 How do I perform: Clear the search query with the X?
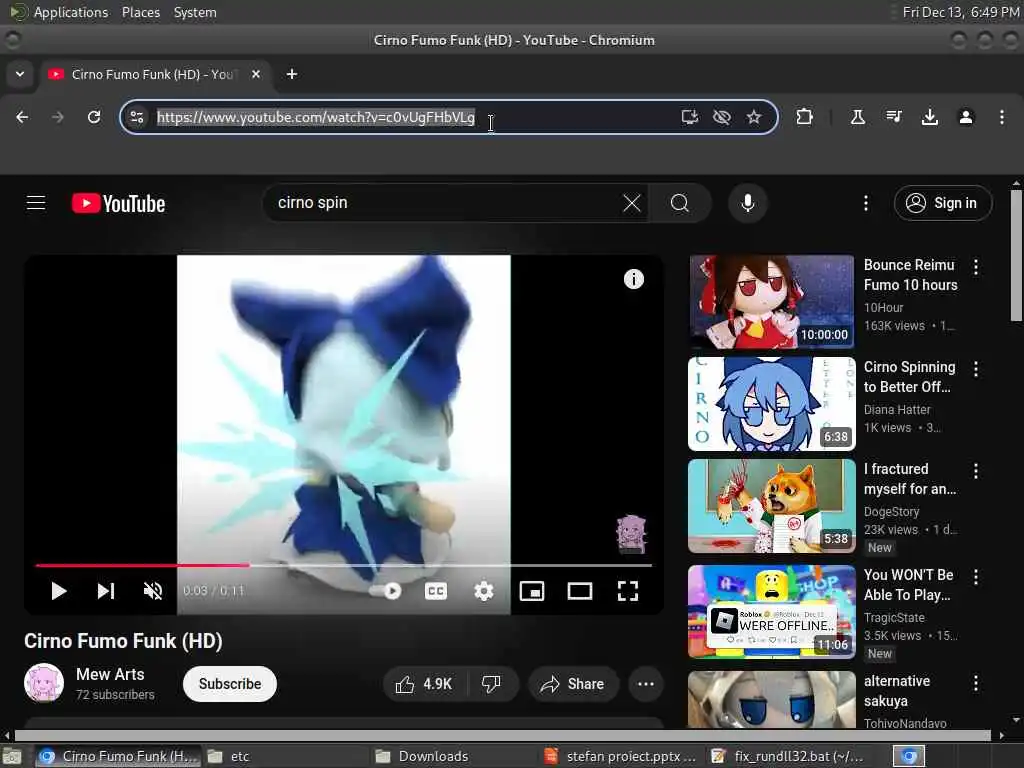[x=632, y=203]
